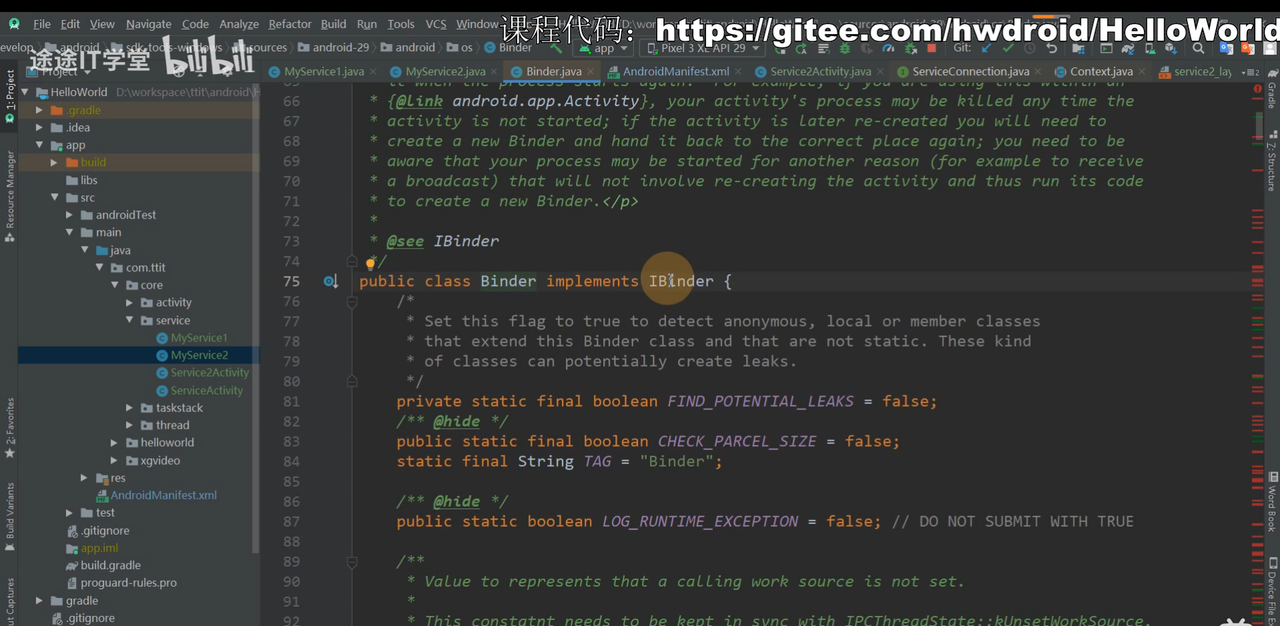Switch to Context.java tab
Screen dimensions: 1280x626
click(x=1101, y=71)
